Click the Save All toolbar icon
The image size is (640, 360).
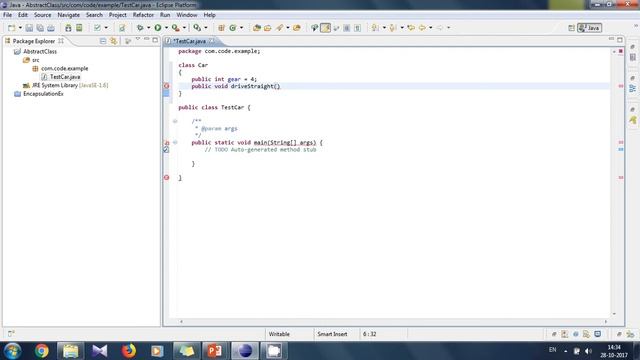click(x=40, y=28)
